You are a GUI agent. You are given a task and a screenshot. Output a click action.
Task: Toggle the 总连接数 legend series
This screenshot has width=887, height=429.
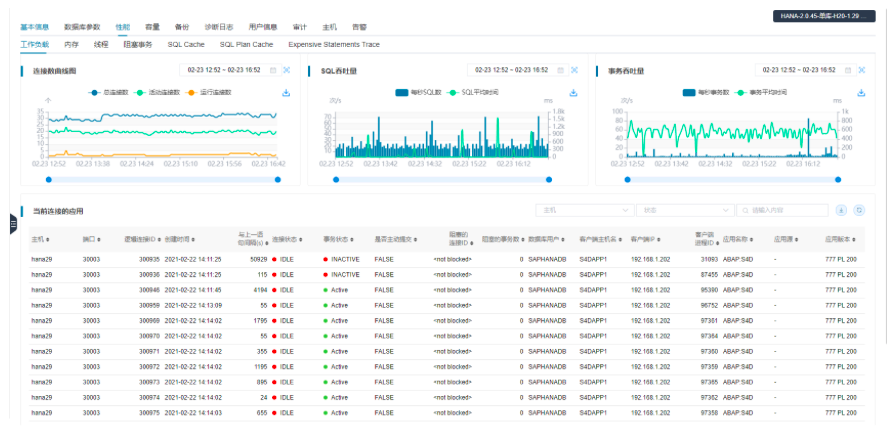tap(109, 92)
